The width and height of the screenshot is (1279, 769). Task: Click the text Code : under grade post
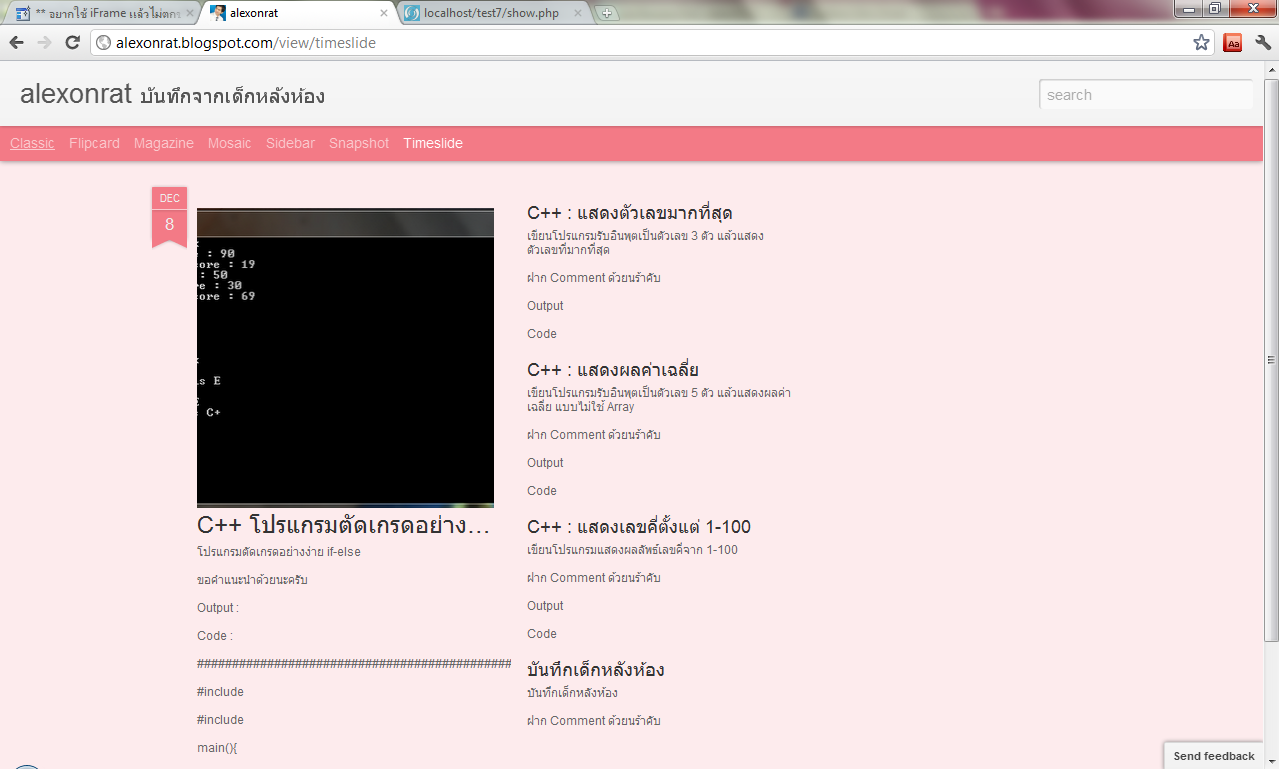coord(215,636)
